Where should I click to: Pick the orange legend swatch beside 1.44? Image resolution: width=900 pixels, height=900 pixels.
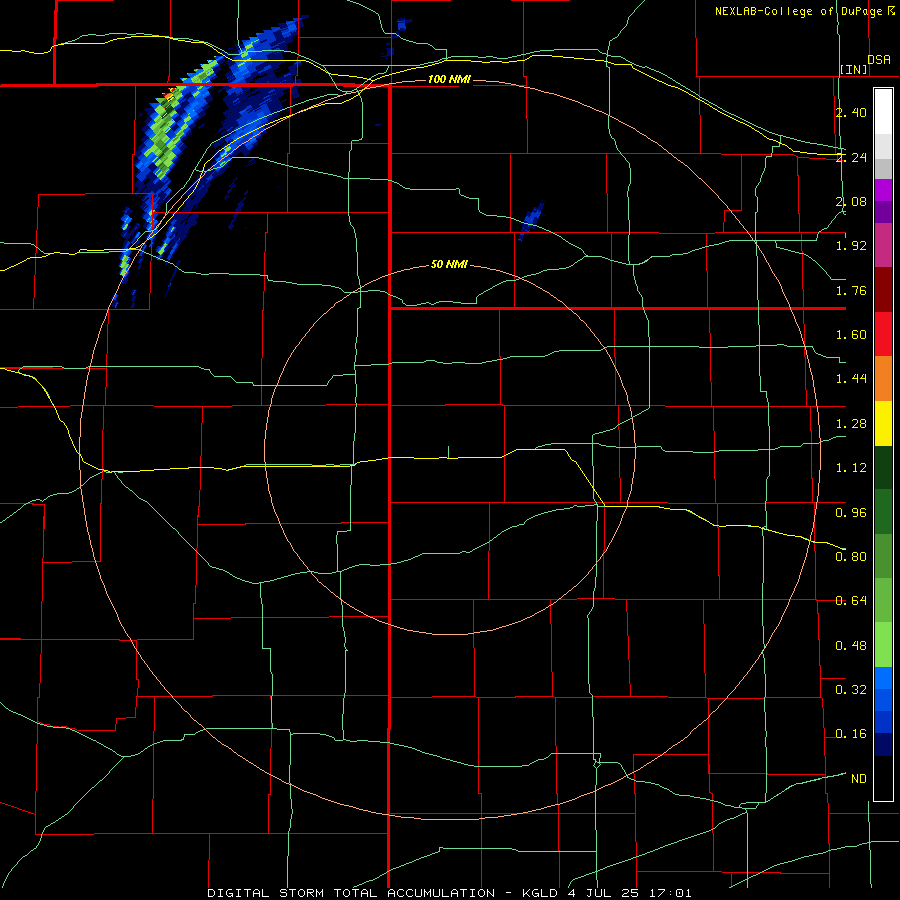tap(883, 378)
